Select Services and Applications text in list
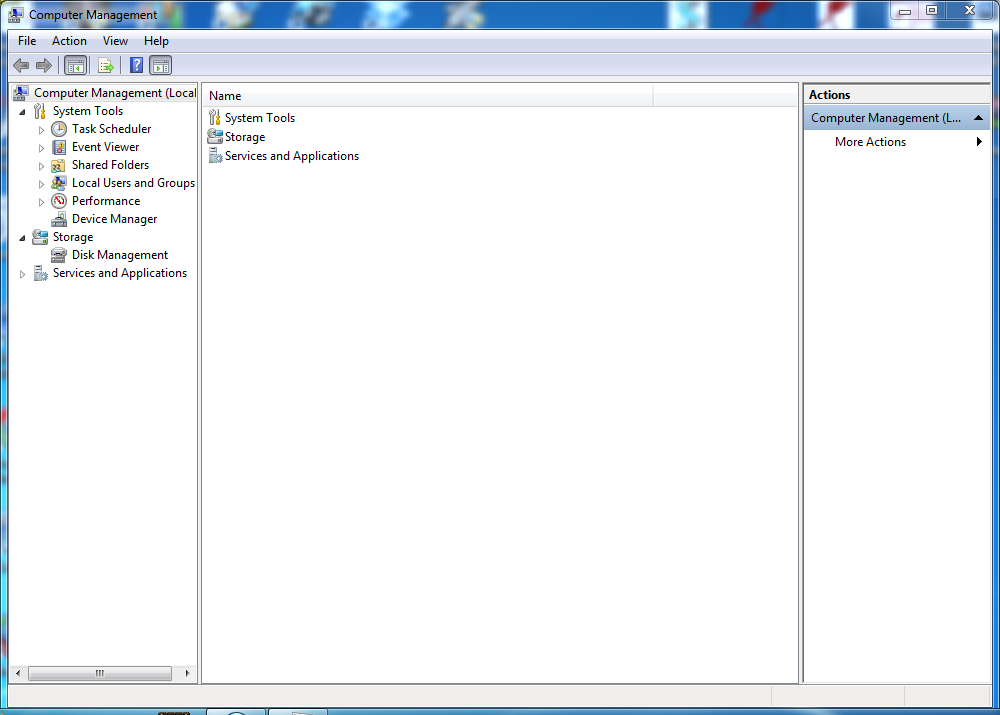Image resolution: width=1000 pixels, height=715 pixels. (292, 156)
